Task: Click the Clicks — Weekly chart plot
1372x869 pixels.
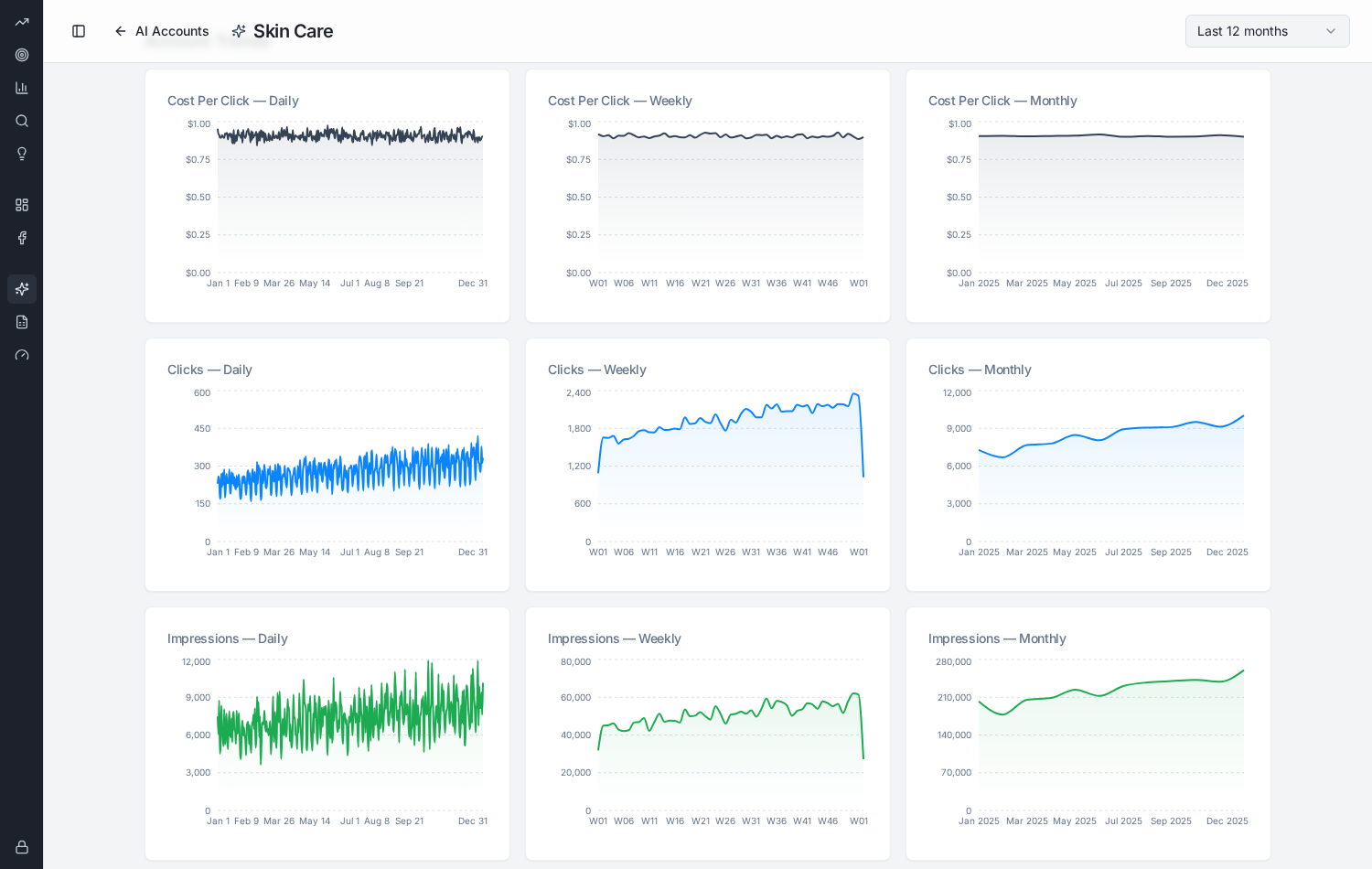Action: click(x=730, y=467)
